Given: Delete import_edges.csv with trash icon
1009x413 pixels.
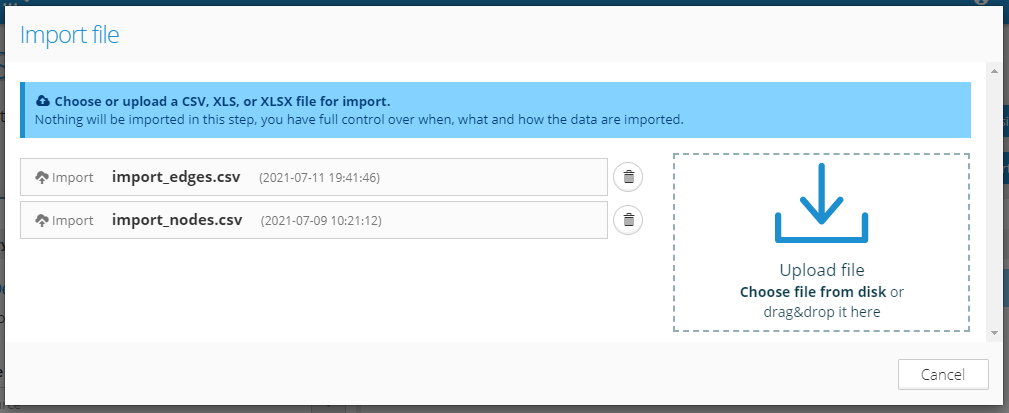Looking at the screenshot, I should tap(628, 177).
